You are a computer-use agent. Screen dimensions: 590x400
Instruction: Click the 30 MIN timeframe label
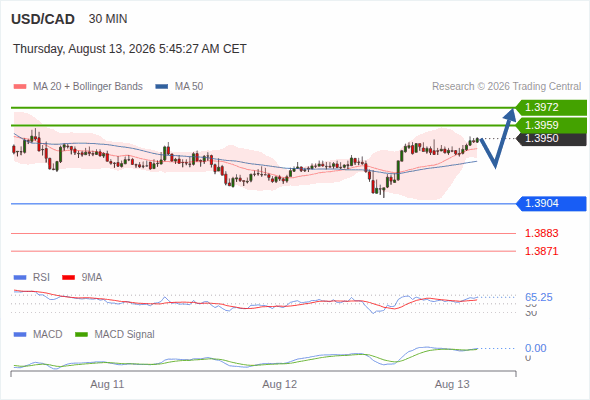point(108,19)
